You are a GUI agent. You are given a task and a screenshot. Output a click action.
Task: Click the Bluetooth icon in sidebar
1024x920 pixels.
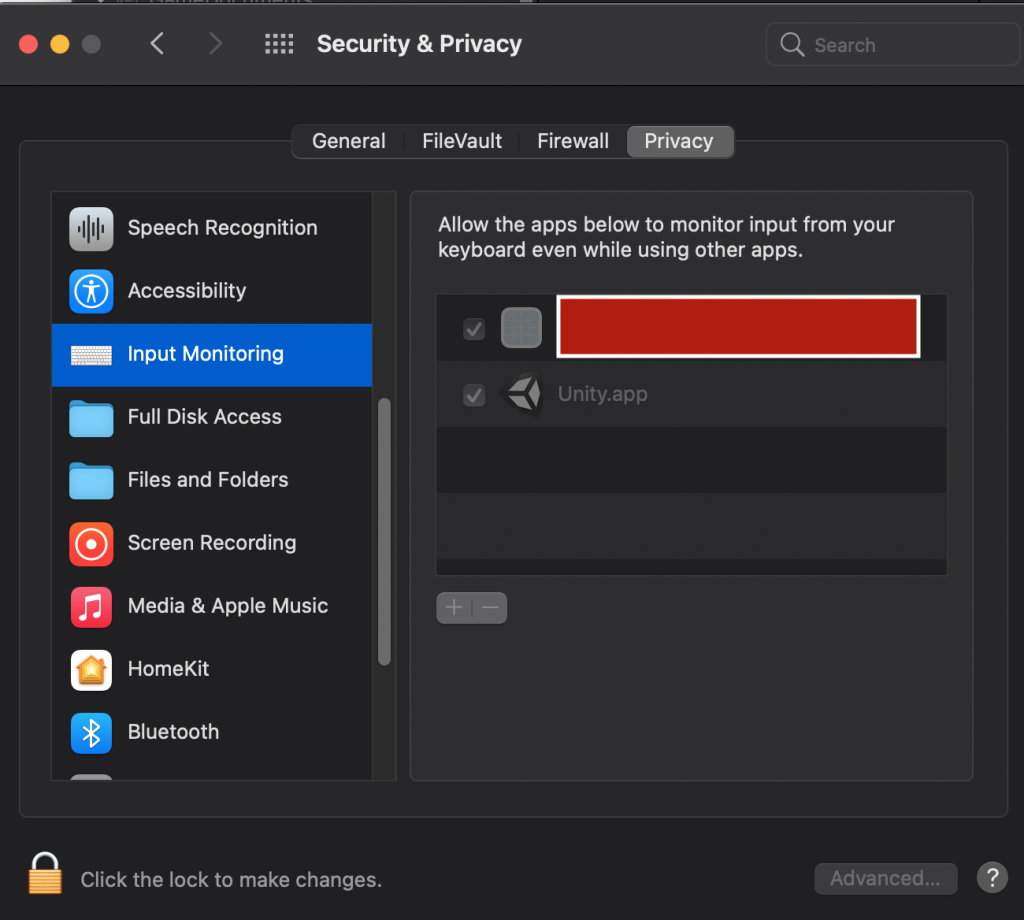[91, 732]
